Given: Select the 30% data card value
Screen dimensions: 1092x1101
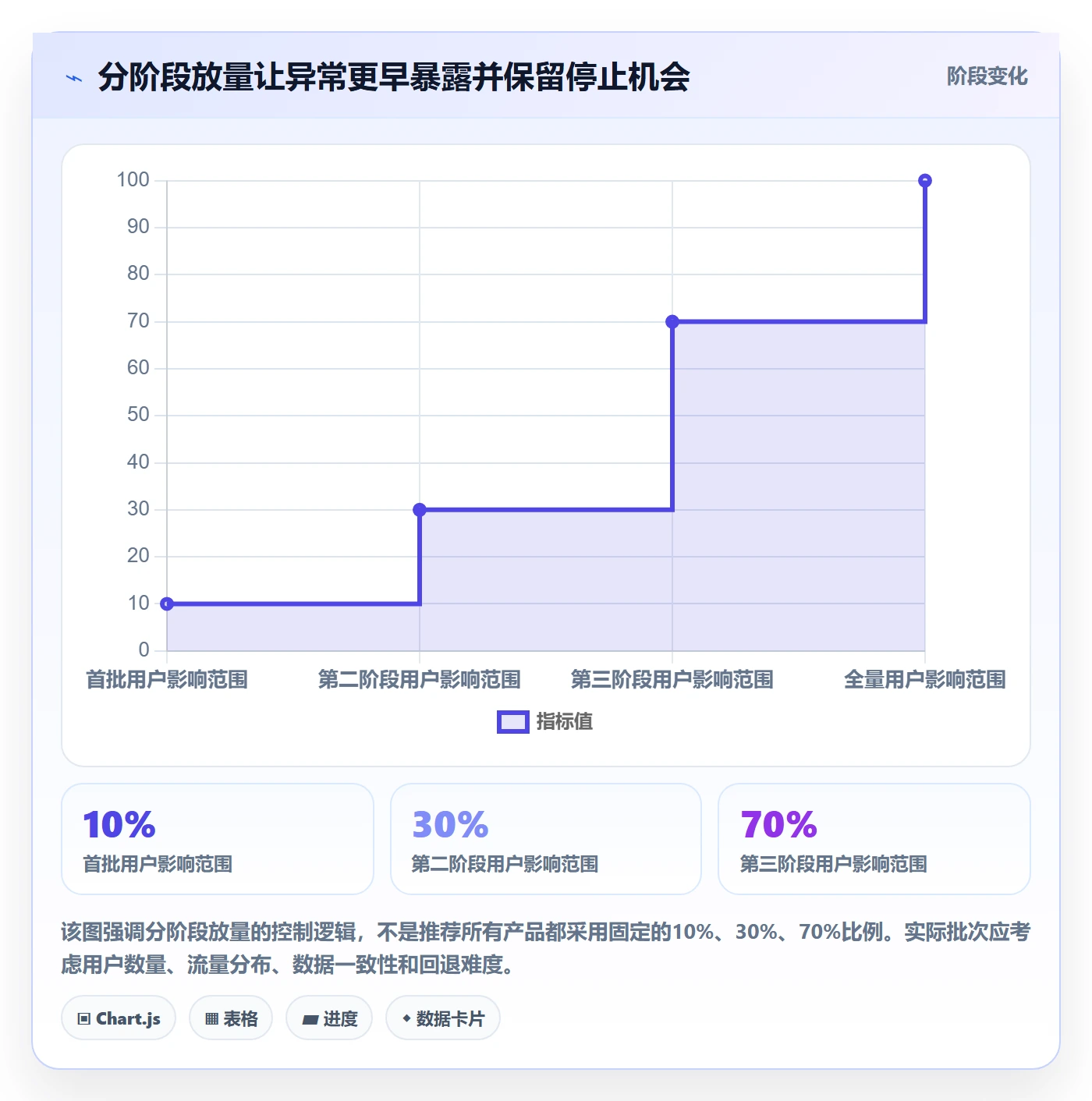Looking at the screenshot, I should 450,825.
